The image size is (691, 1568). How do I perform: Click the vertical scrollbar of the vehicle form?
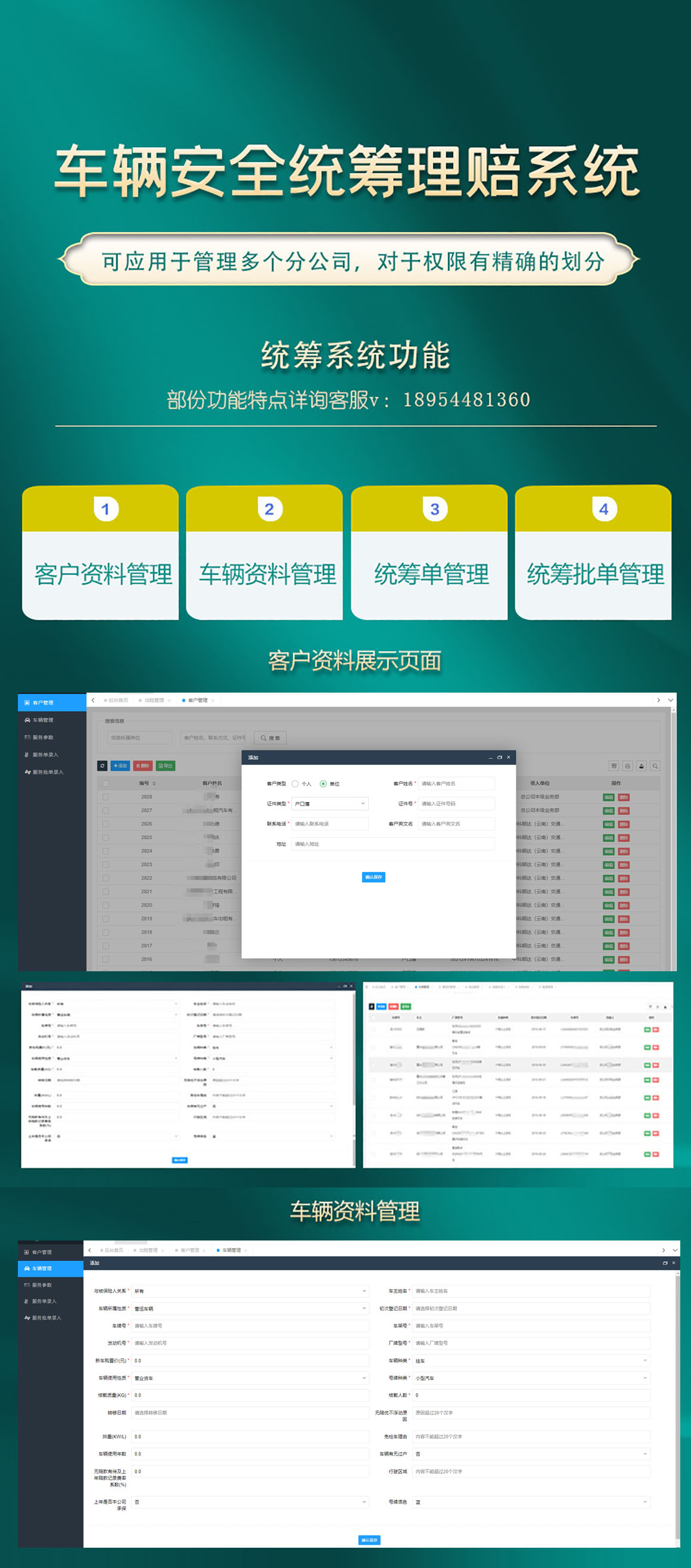point(677,1400)
